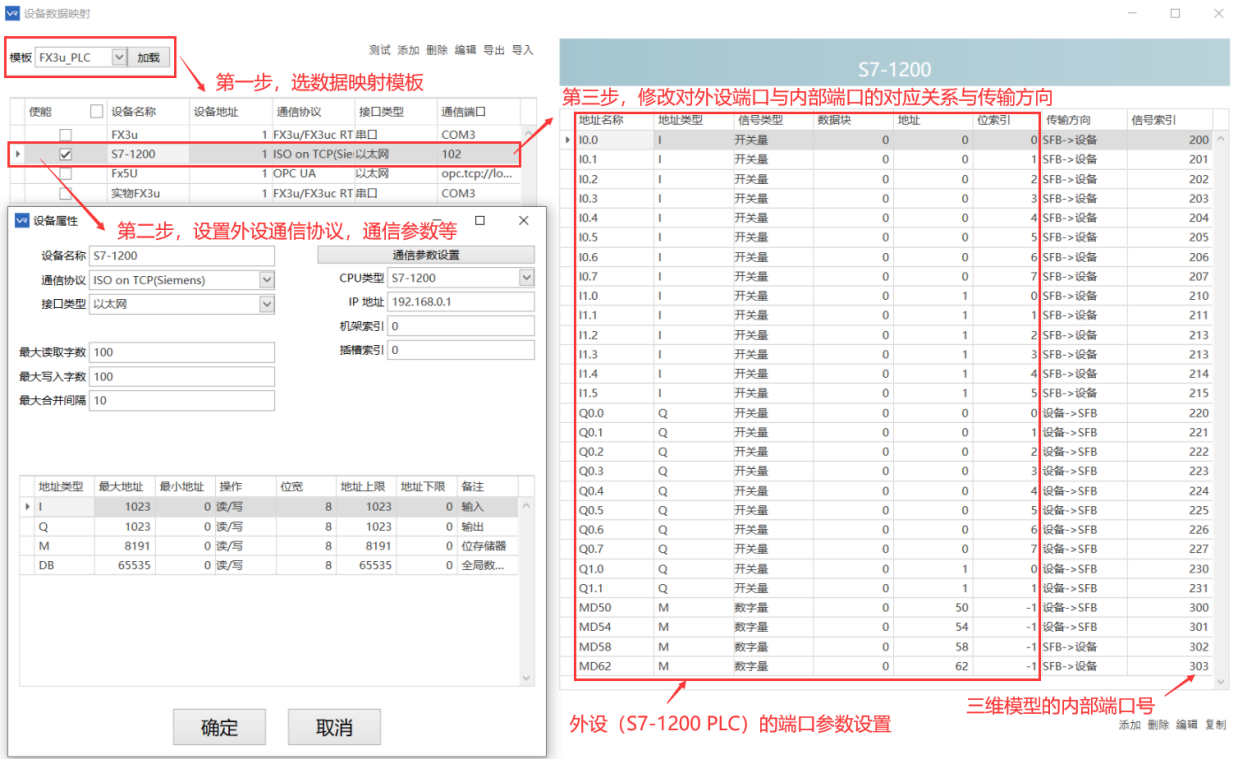
Task: Click the 设备数据映射 app icon in title bar
Action: 12,14
